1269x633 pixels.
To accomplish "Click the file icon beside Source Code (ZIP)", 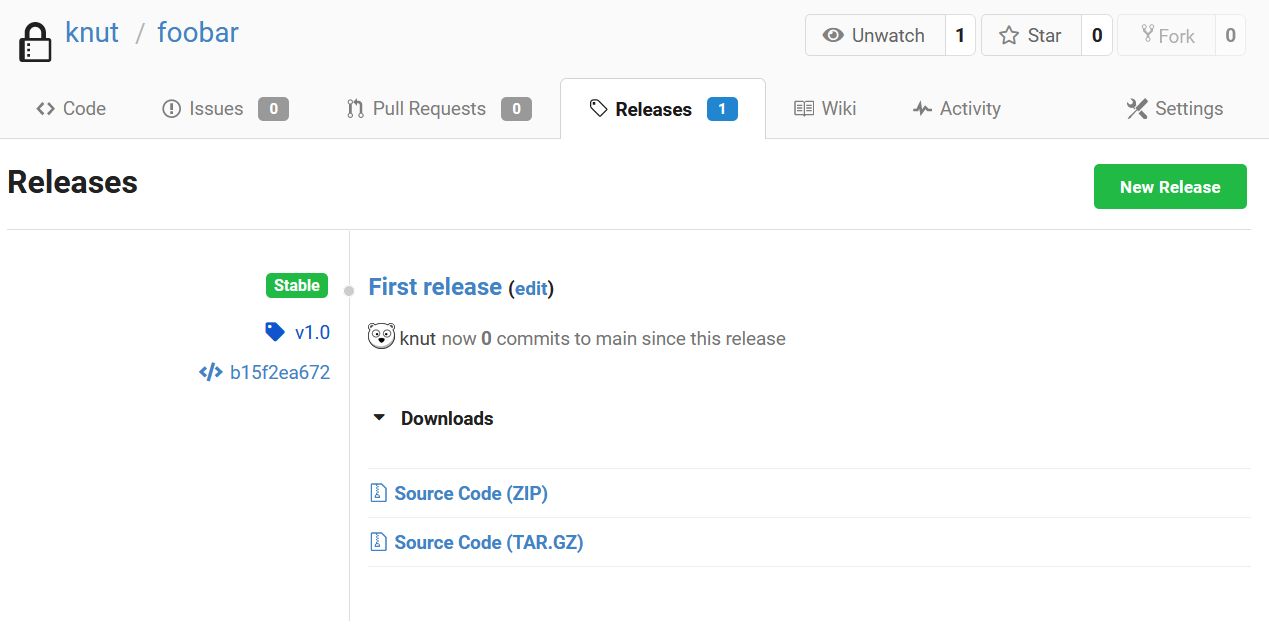I will (x=378, y=492).
